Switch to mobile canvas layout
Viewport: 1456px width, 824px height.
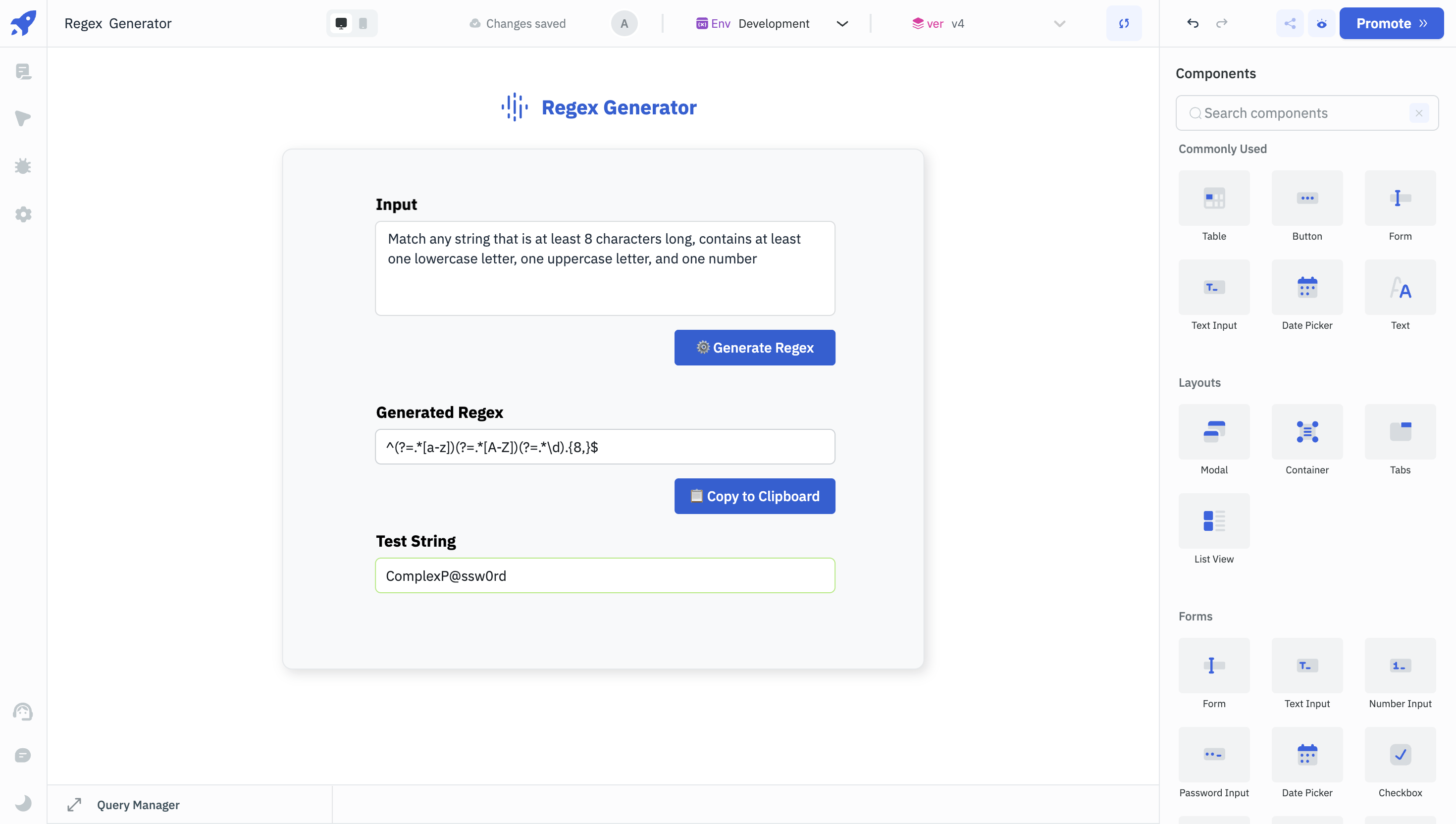363,23
